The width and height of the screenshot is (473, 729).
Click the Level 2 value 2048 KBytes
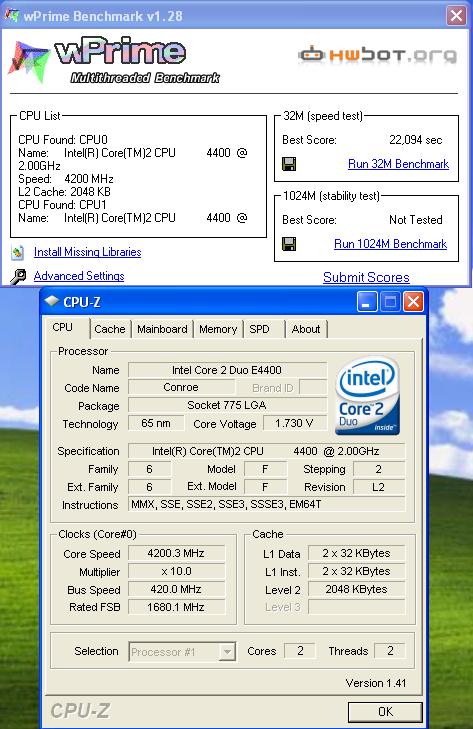tap(356, 590)
